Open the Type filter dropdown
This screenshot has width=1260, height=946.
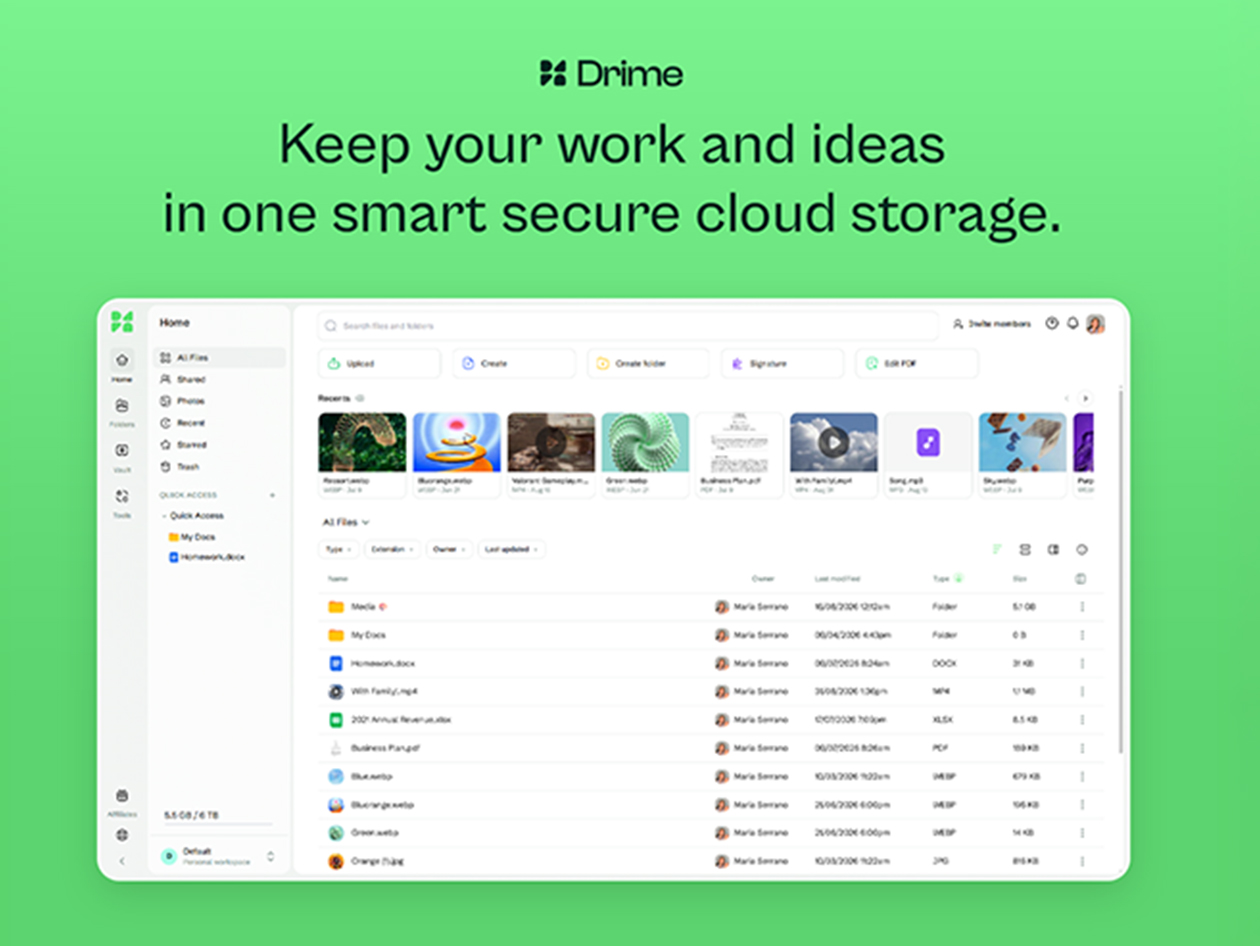tap(338, 549)
